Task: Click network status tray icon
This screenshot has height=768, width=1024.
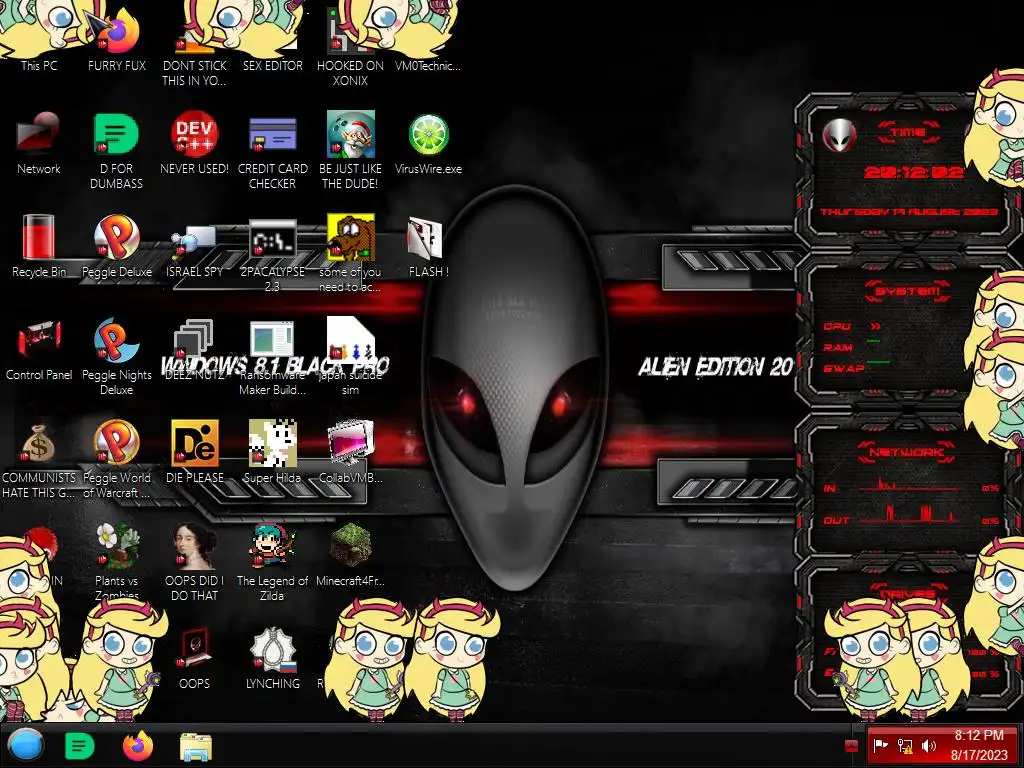Action: click(x=905, y=746)
